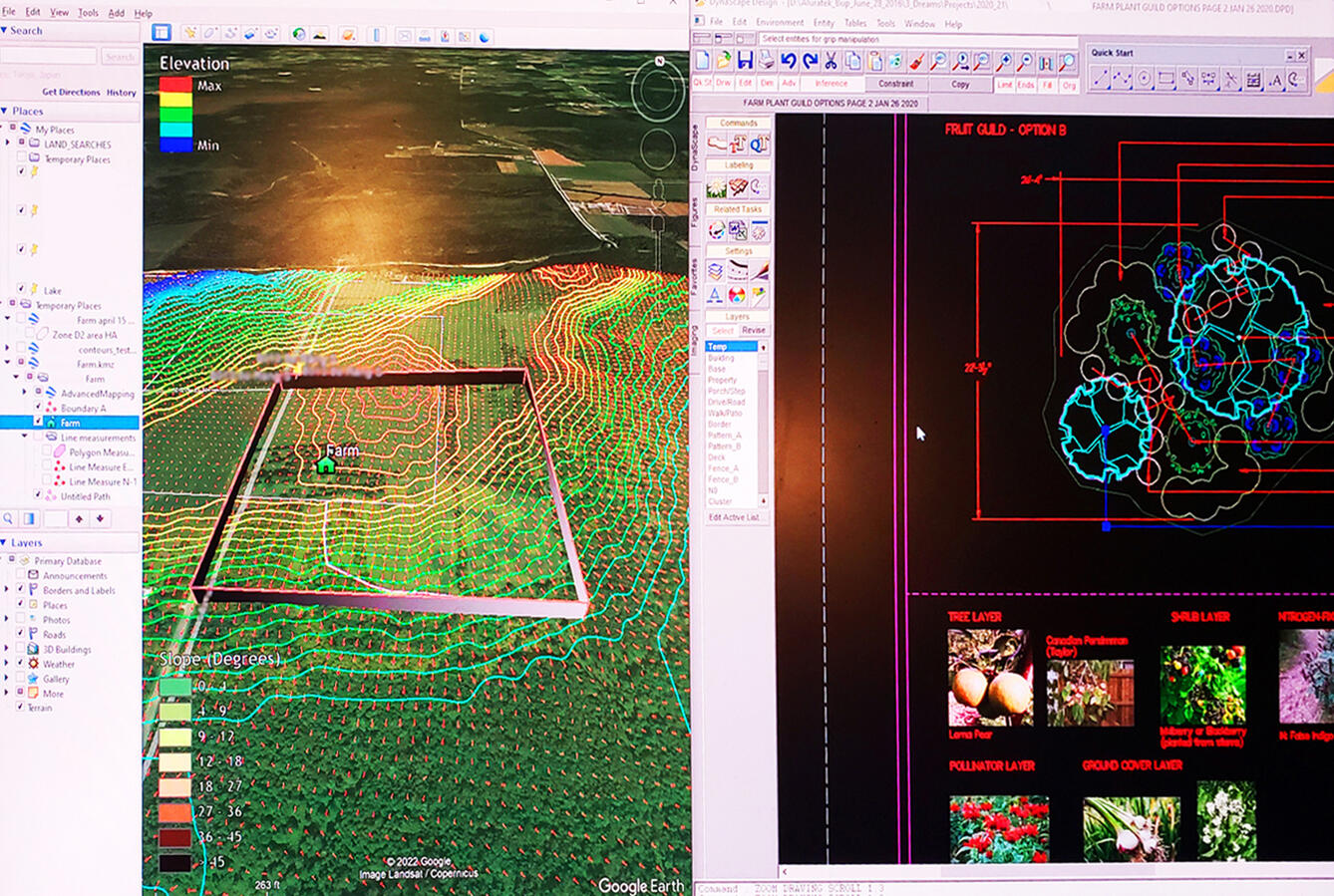Viewport: 1334px width, 896px height.
Task: Open the Tables menu in DynaScape
Action: pyautogui.click(x=855, y=23)
